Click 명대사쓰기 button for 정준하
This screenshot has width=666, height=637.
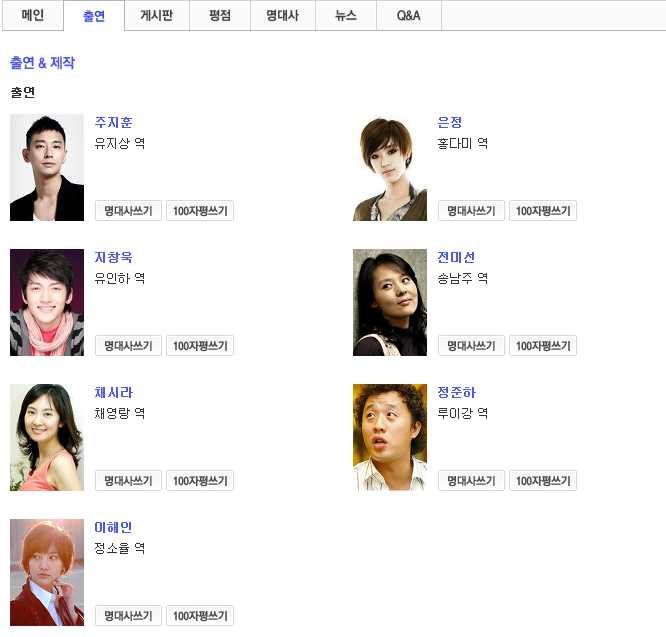(471, 481)
